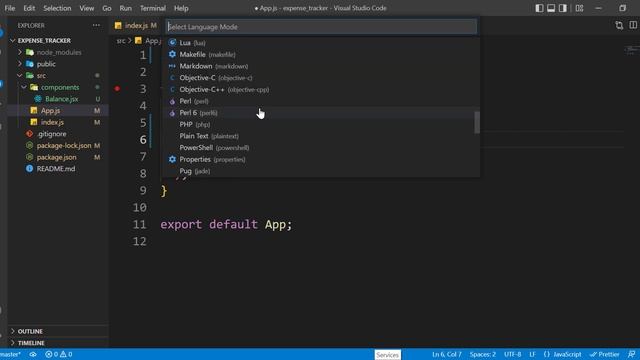Select Markdown language mode
Image resolution: width=640 pixels, height=360 pixels.
(320, 66)
